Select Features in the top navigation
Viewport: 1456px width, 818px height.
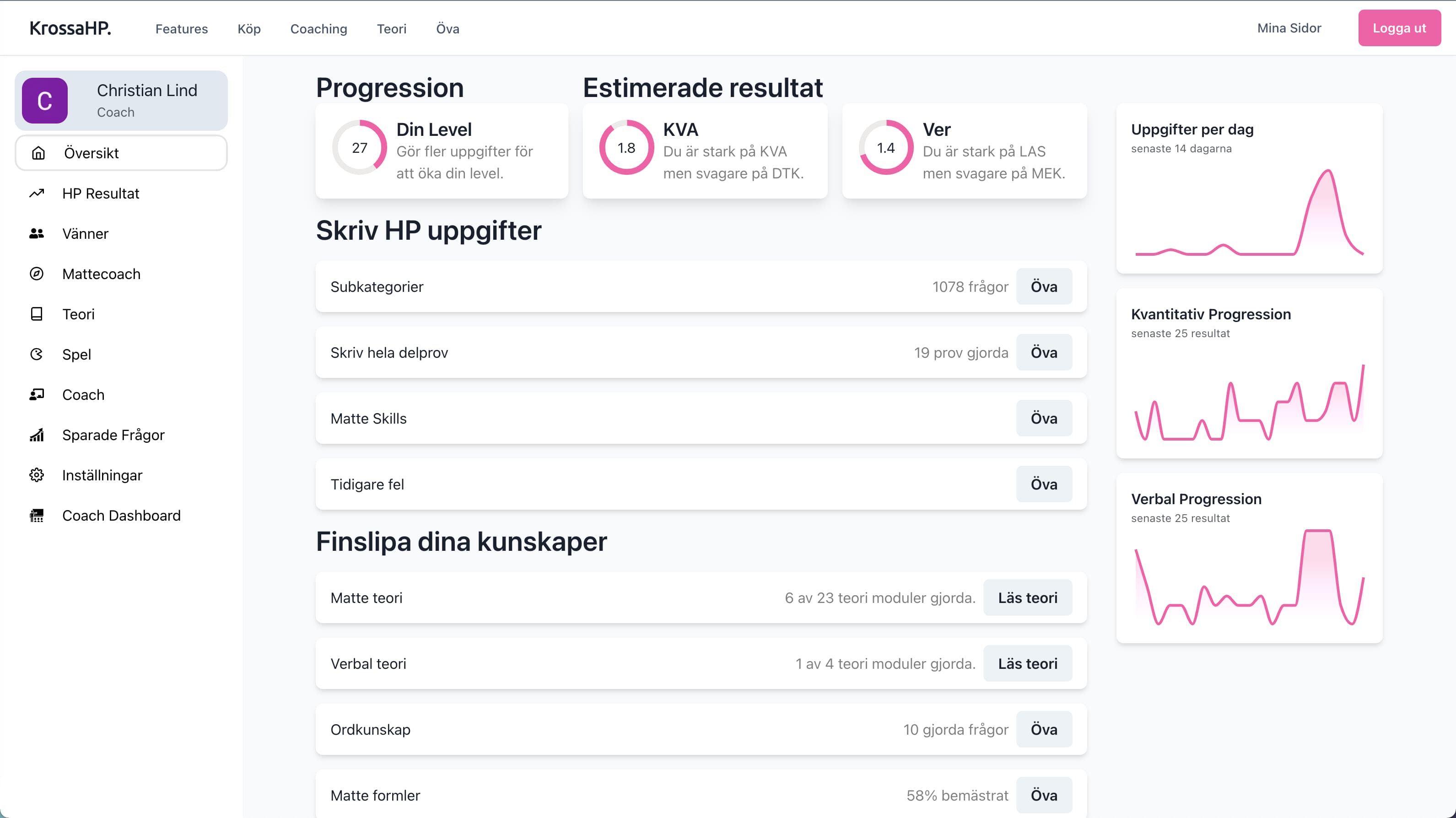(182, 28)
